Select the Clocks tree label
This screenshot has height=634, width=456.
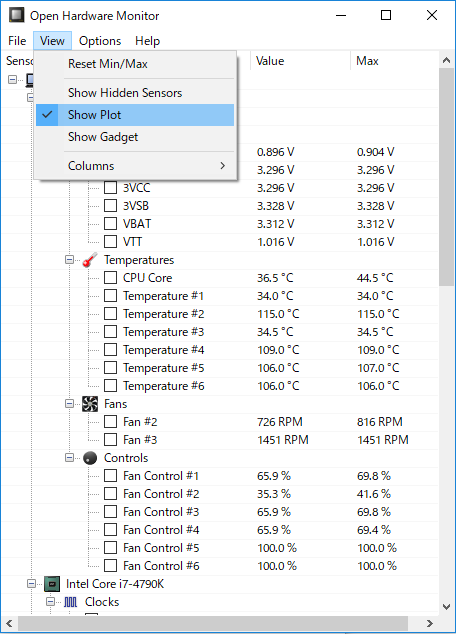pyautogui.click(x=102, y=602)
